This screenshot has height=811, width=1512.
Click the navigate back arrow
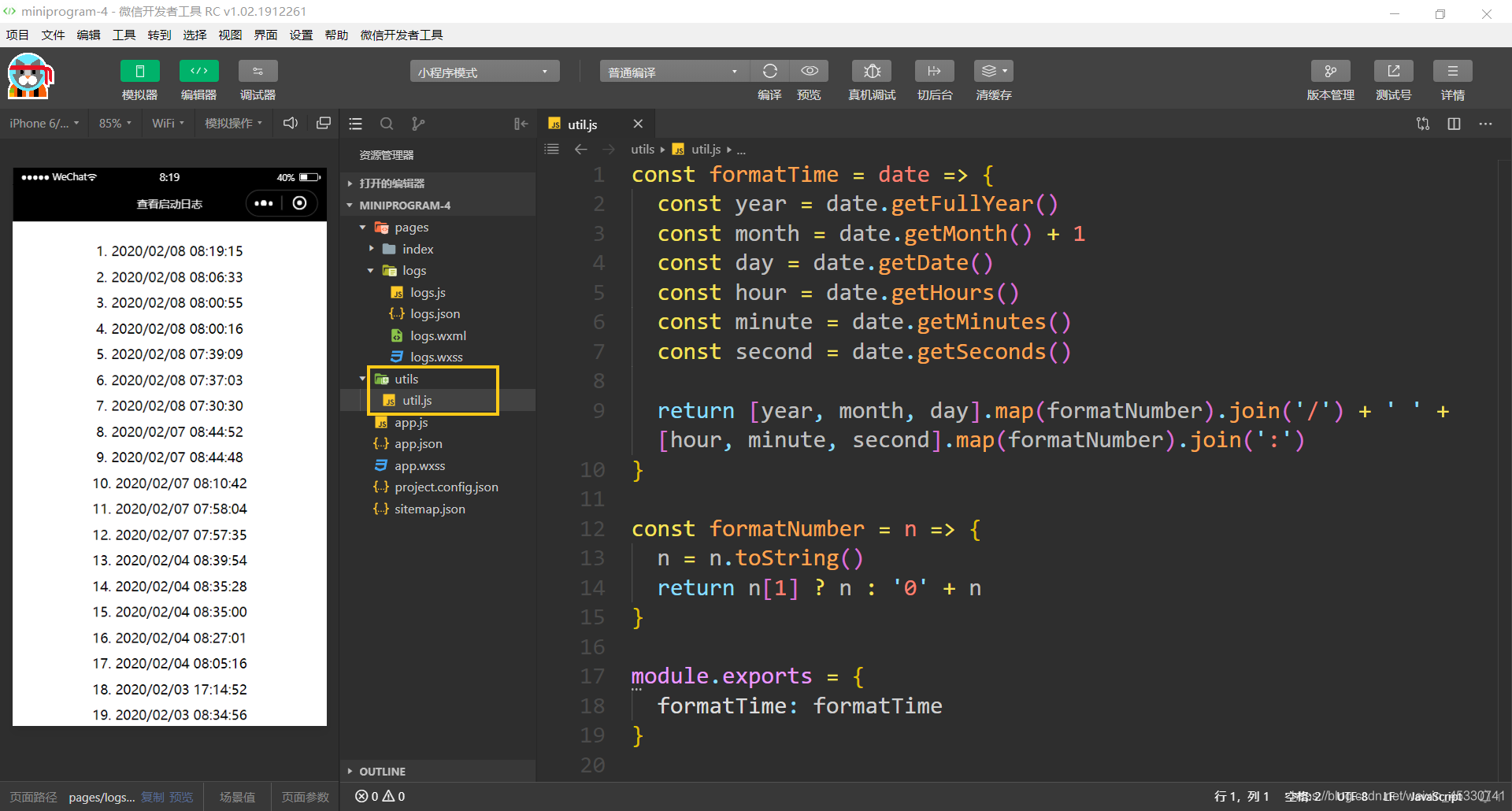581,149
